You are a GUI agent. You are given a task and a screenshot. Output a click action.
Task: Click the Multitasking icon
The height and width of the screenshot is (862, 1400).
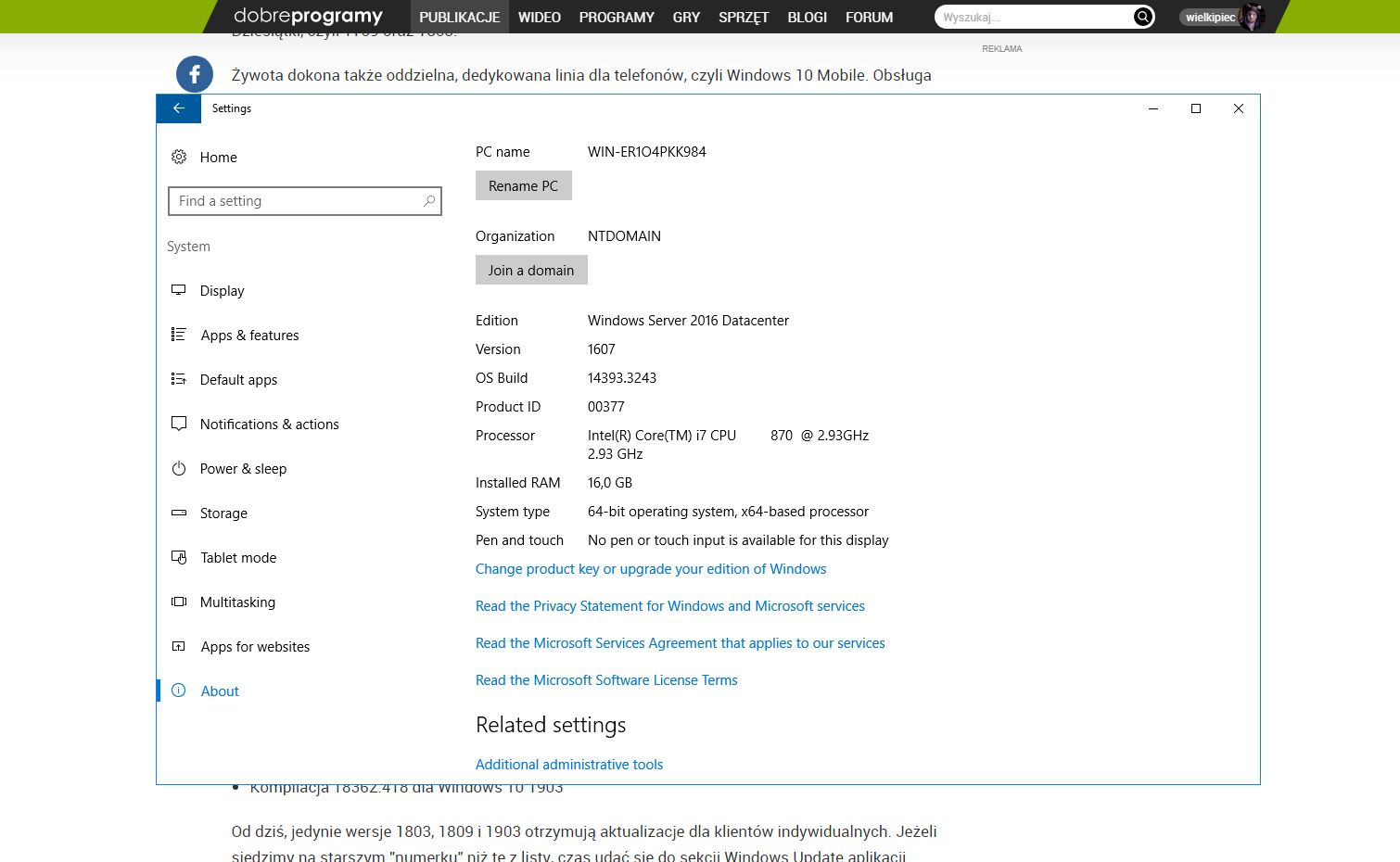click(179, 602)
